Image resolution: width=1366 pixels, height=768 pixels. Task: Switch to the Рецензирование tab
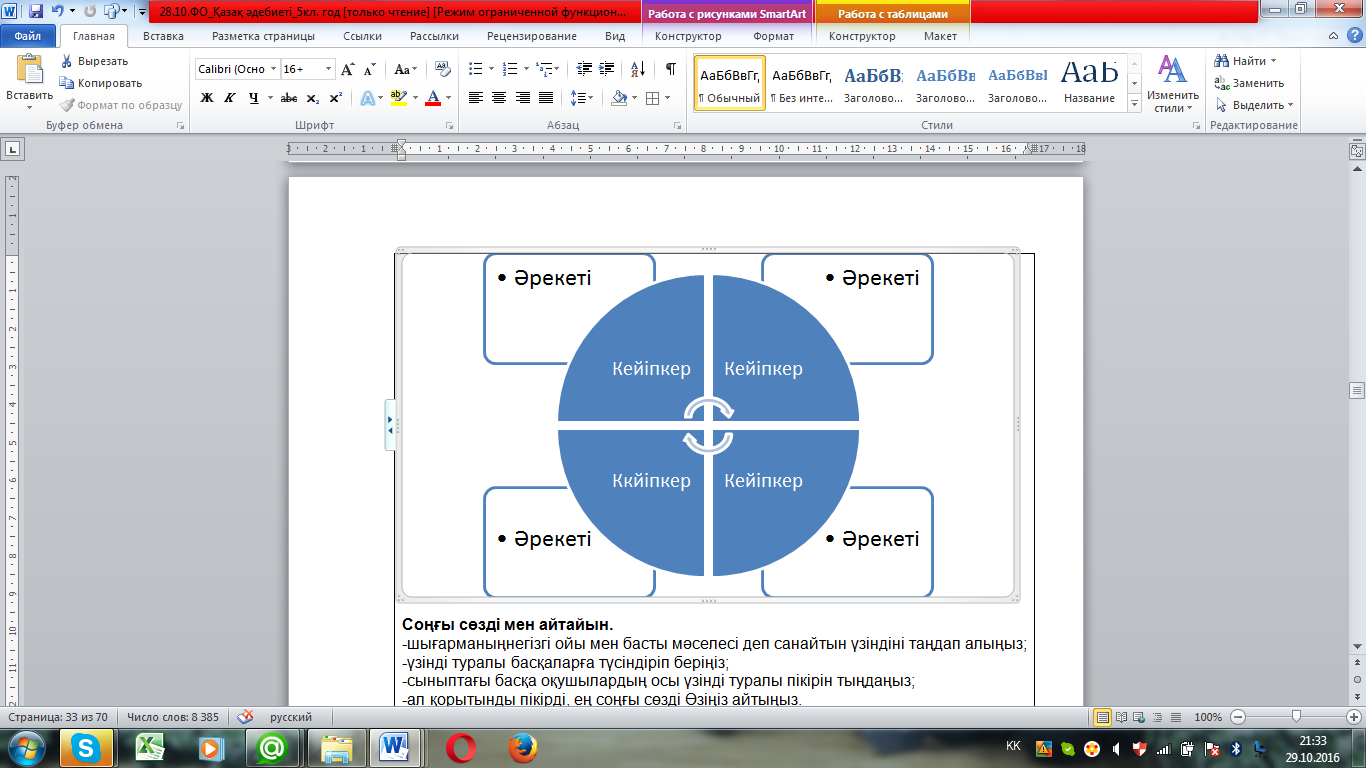coord(532,36)
